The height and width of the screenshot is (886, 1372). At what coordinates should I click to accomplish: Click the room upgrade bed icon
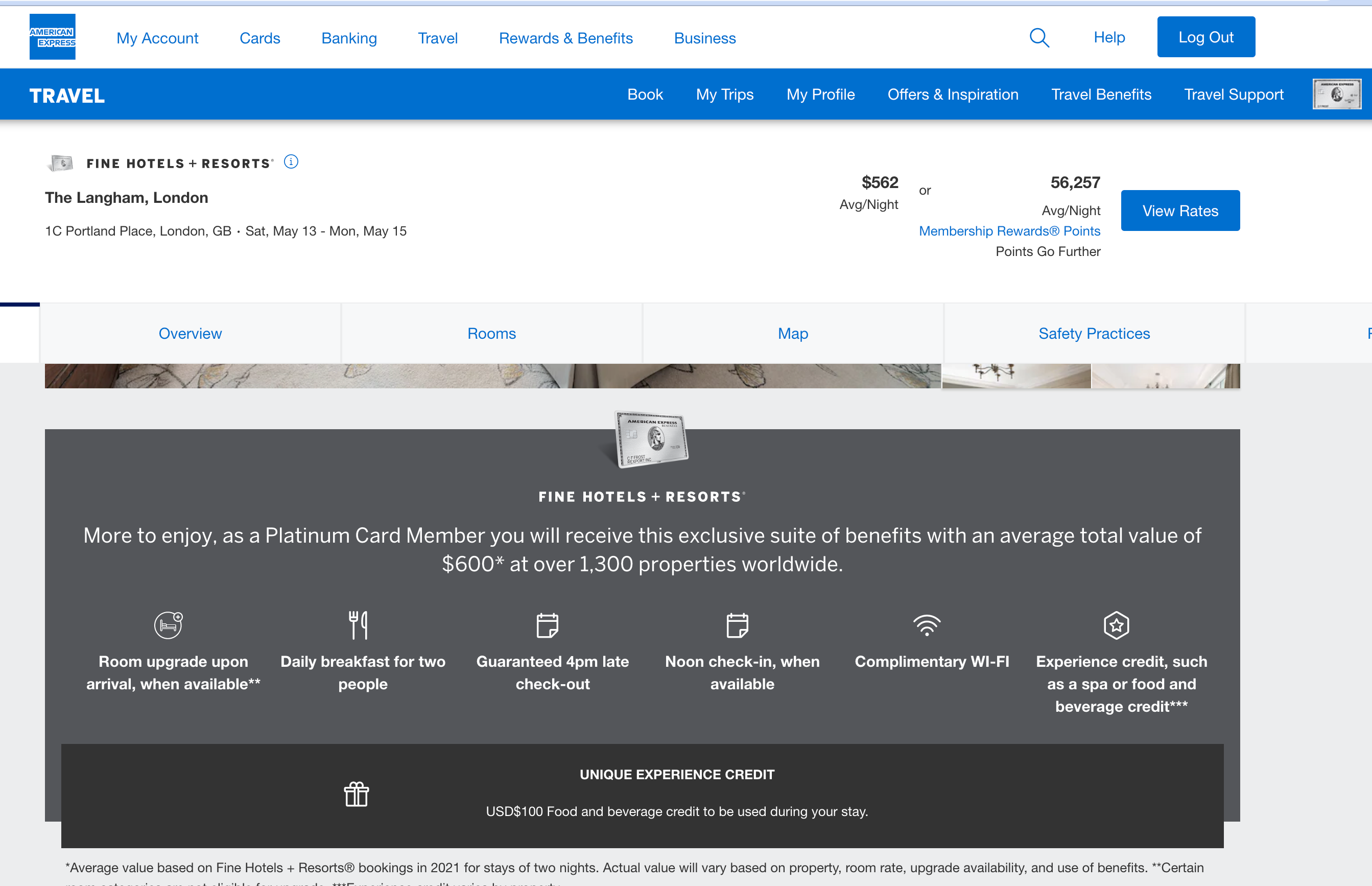coord(169,625)
